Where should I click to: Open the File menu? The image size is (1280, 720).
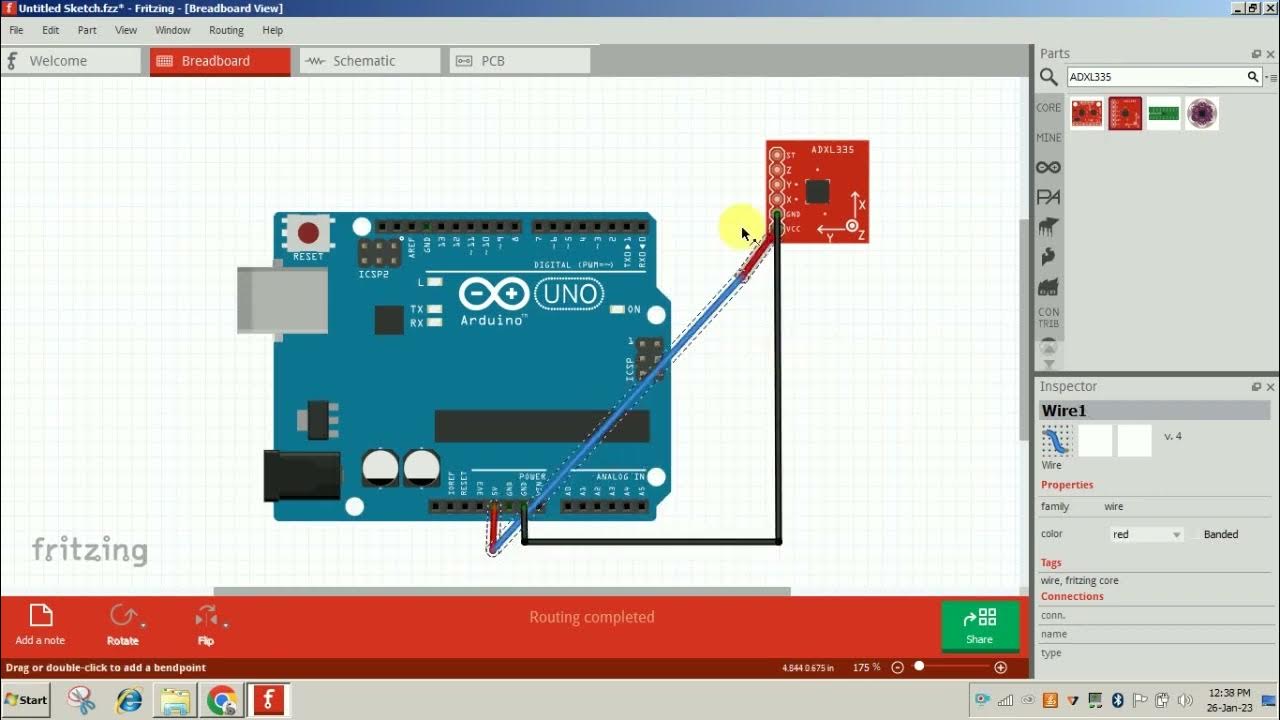tap(16, 30)
